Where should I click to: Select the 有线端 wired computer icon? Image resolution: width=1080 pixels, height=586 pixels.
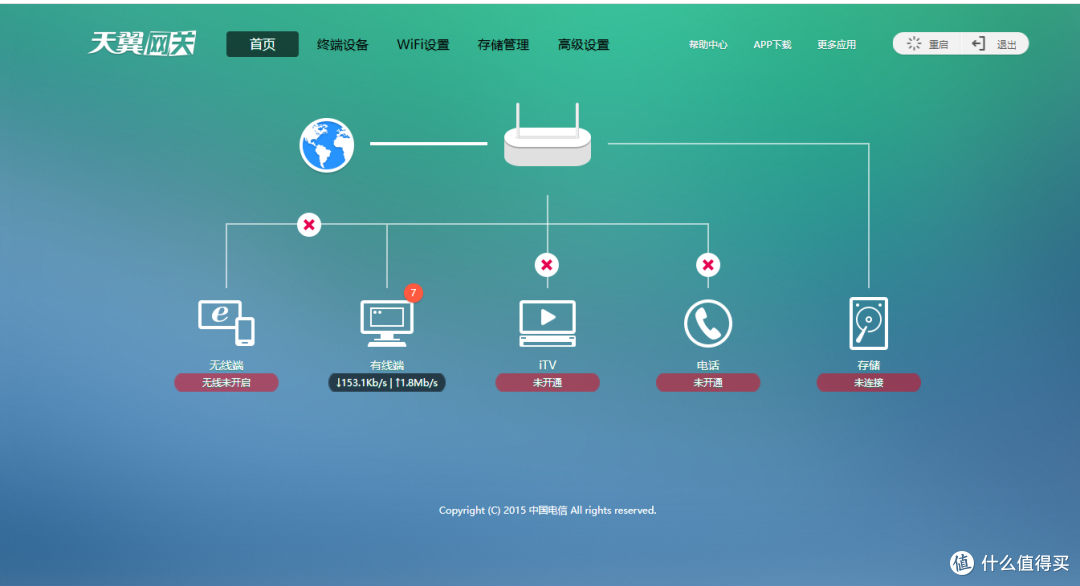pos(387,323)
